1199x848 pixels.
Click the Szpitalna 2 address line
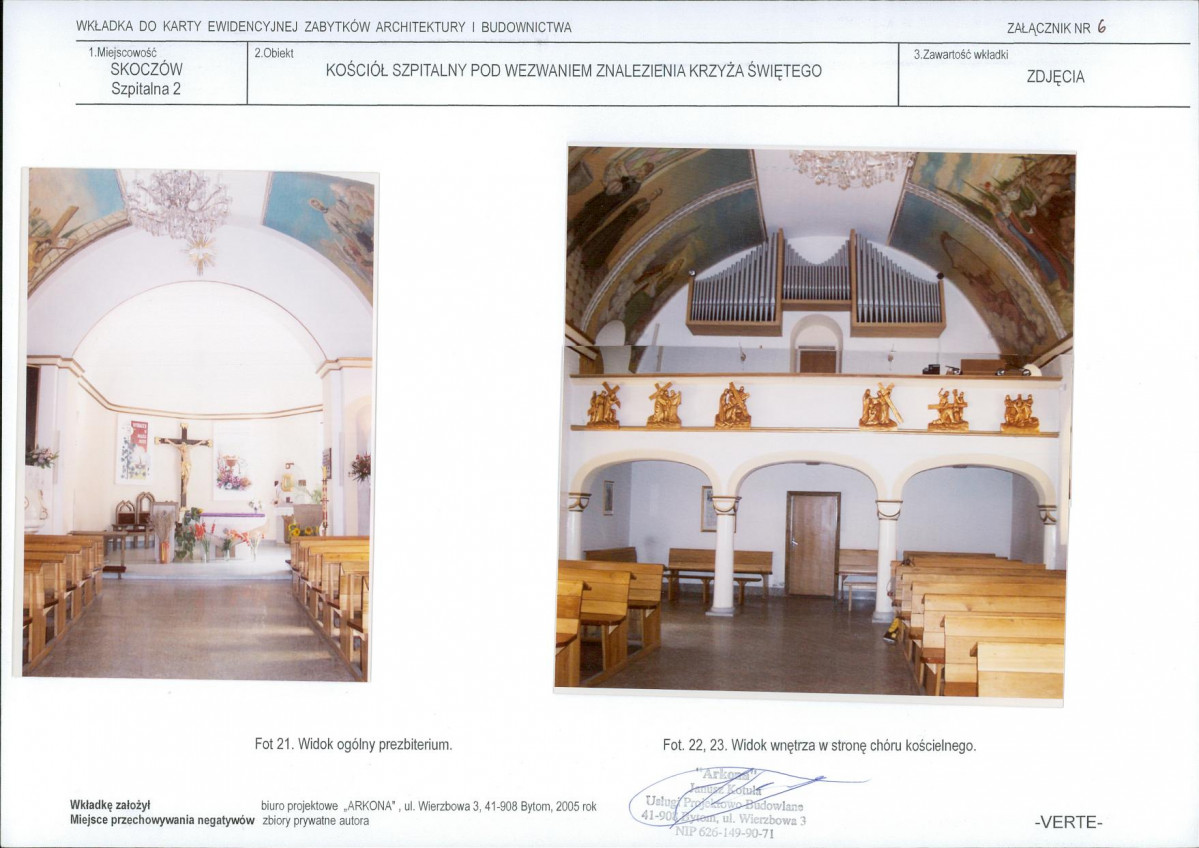click(x=146, y=89)
